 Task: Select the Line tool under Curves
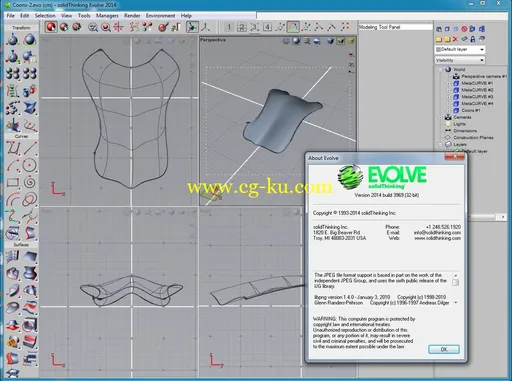tap(30, 148)
